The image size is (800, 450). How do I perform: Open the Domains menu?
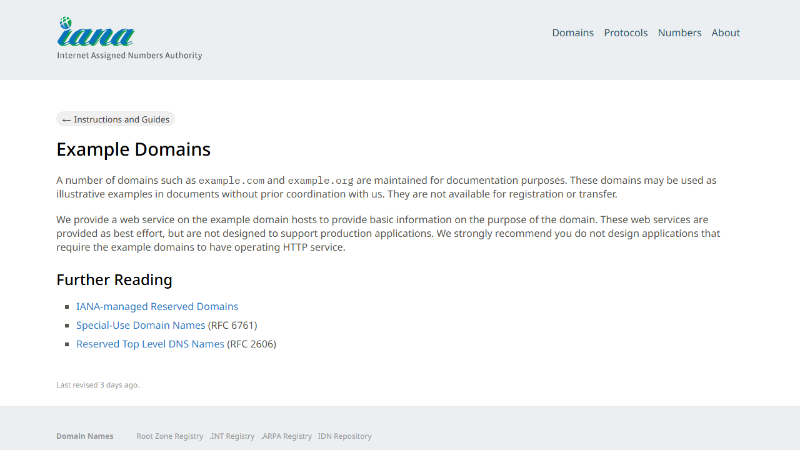click(x=572, y=33)
